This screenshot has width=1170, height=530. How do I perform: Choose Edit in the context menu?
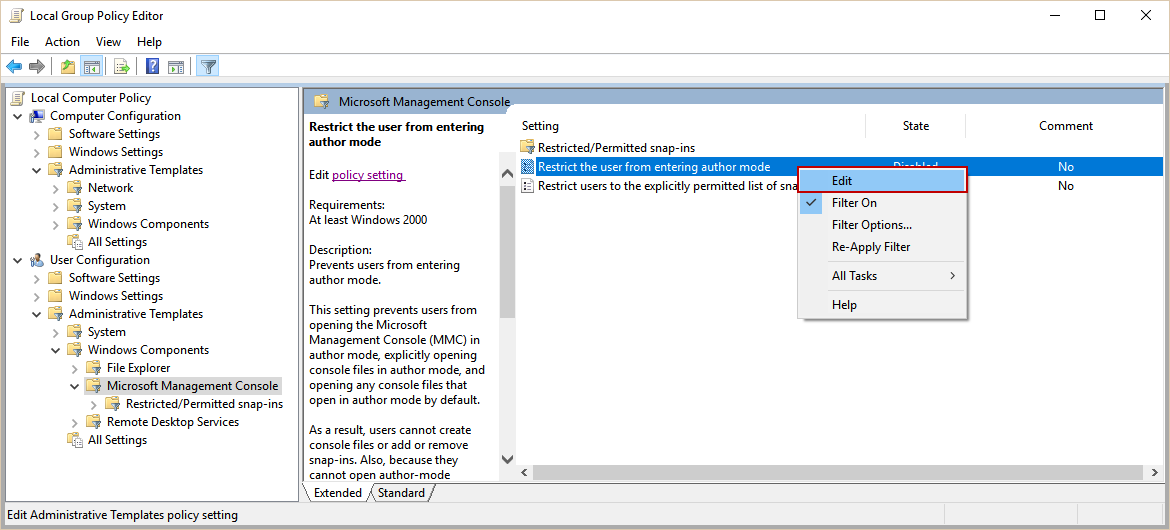tap(883, 181)
